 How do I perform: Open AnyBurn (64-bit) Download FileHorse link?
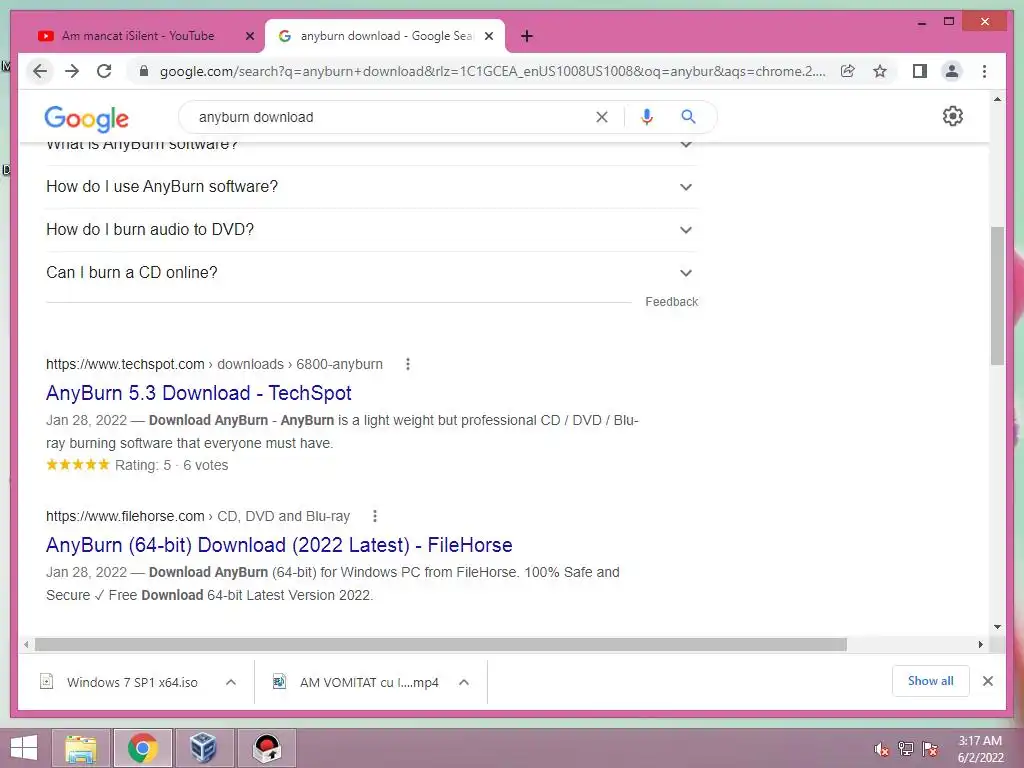click(279, 545)
